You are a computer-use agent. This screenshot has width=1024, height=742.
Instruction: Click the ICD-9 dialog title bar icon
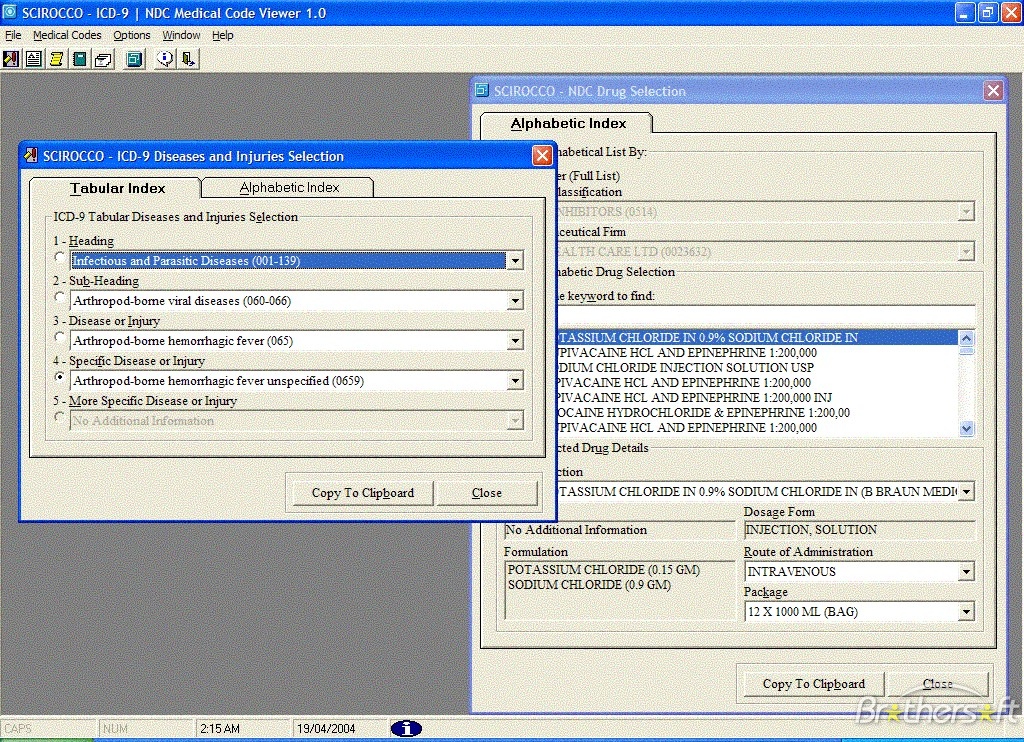click(x=31, y=155)
